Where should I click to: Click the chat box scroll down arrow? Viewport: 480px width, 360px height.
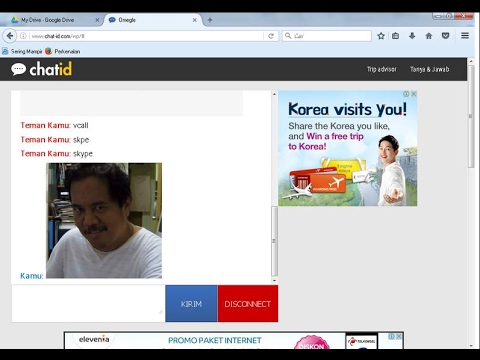pyautogui.click(x=274, y=281)
